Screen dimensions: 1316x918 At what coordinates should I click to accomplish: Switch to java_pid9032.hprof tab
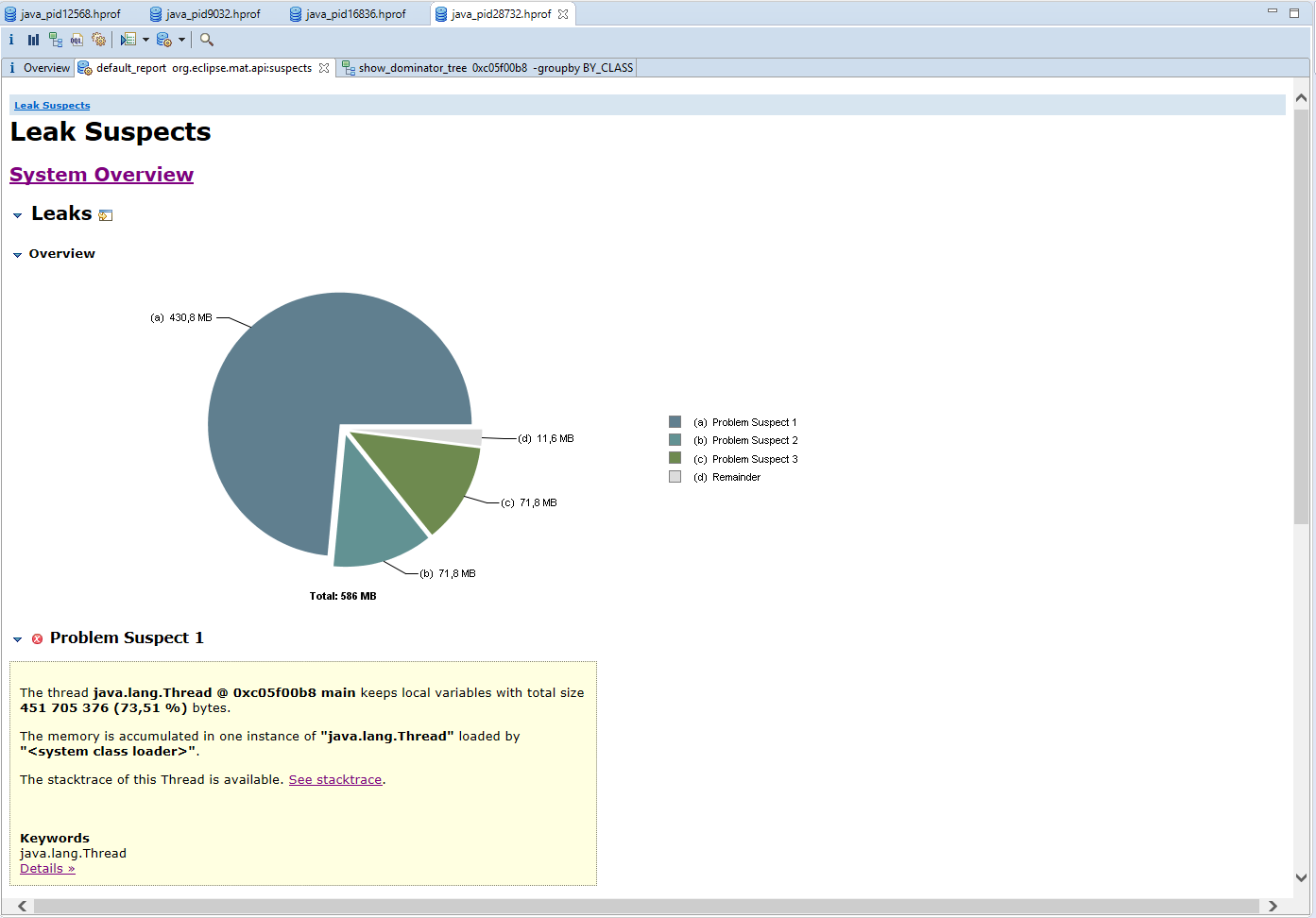coord(205,14)
